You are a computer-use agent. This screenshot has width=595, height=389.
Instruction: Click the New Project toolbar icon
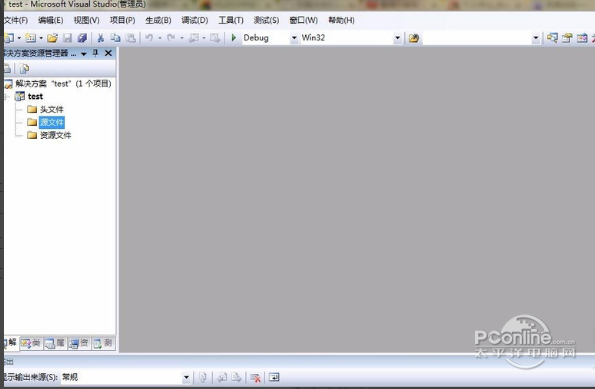(9, 38)
